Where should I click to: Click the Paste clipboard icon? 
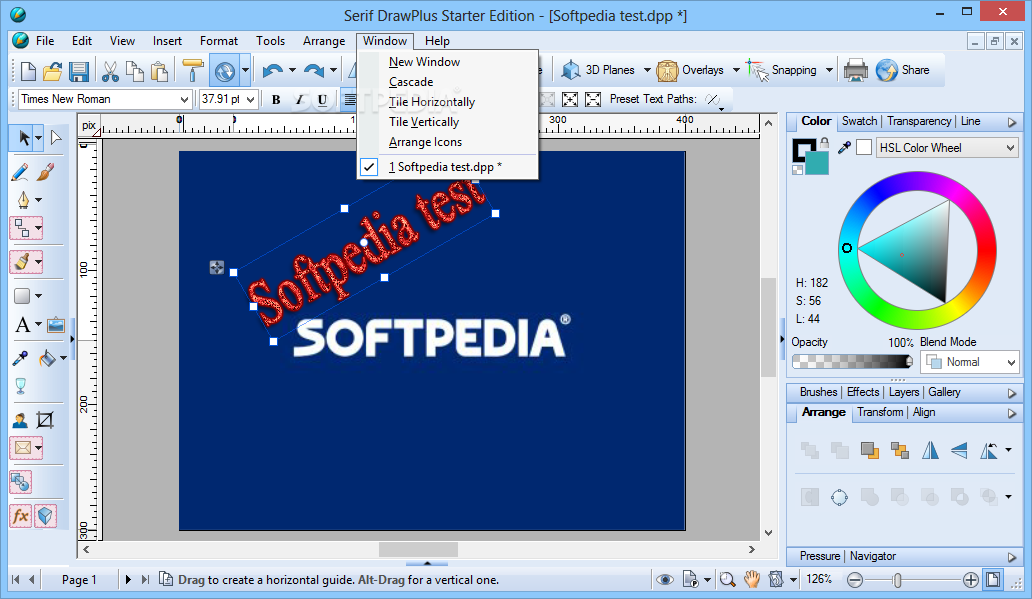coord(159,70)
